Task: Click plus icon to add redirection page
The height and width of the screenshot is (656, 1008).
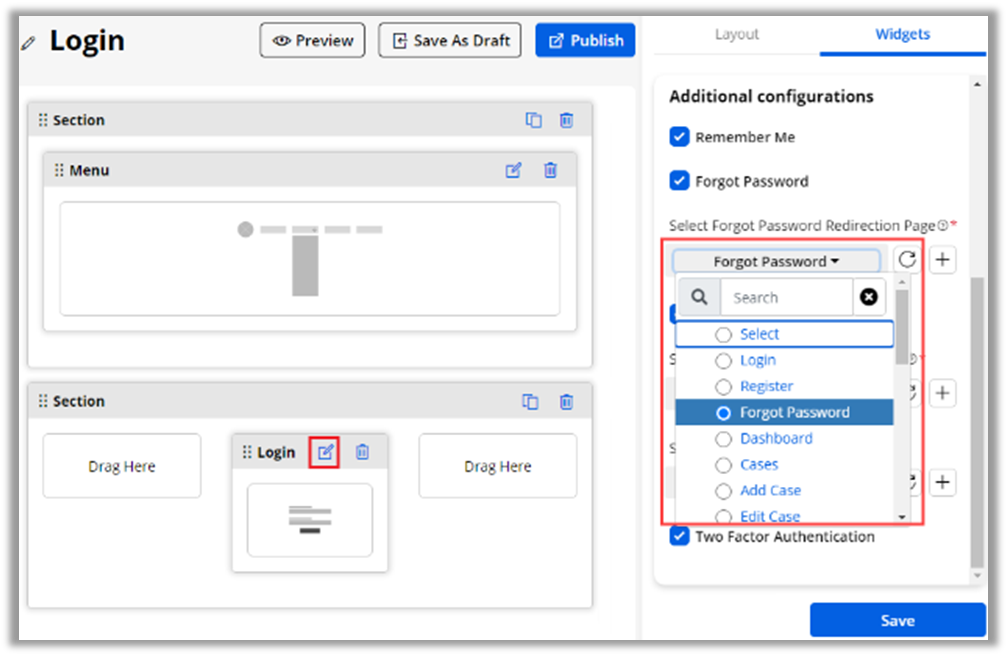Action: 942,260
